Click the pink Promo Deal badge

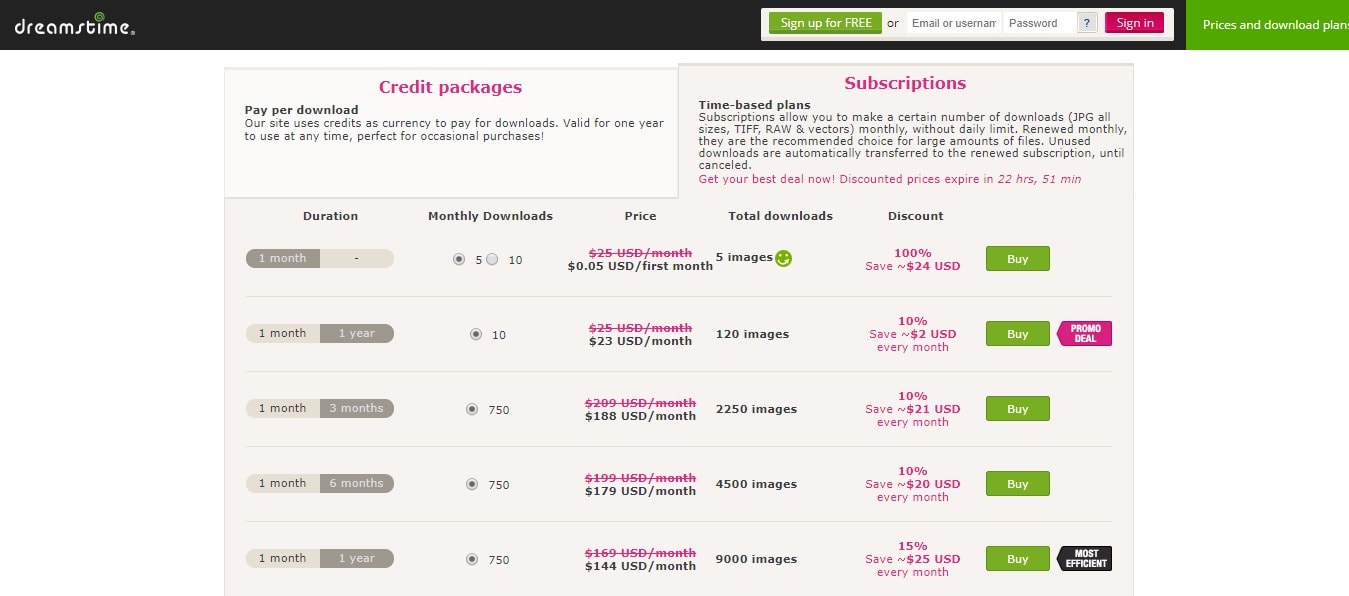pos(1084,333)
